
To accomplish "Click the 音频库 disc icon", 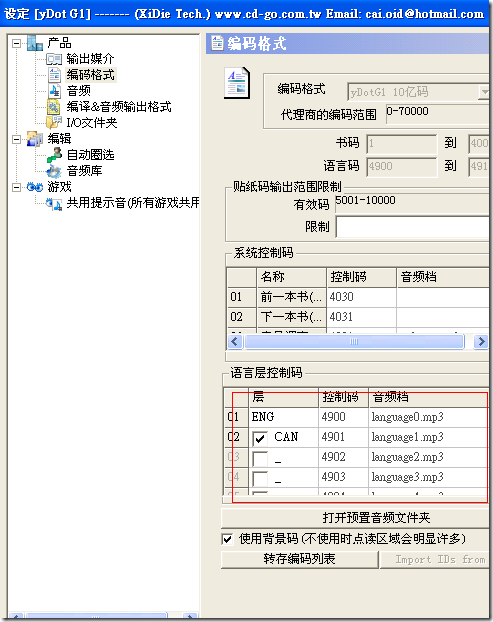I will [x=54, y=171].
